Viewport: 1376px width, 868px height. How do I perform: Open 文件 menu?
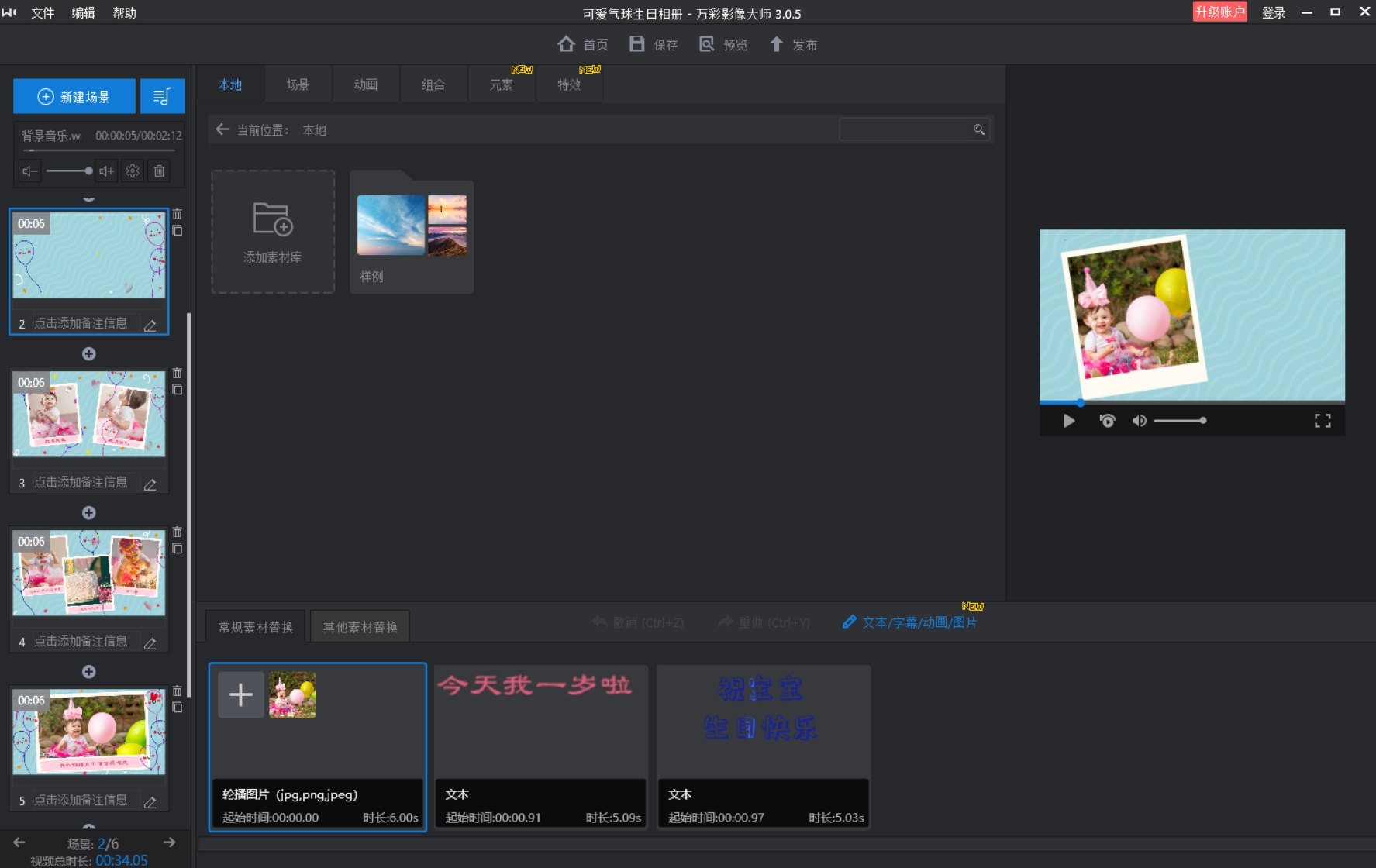point(43,12)
